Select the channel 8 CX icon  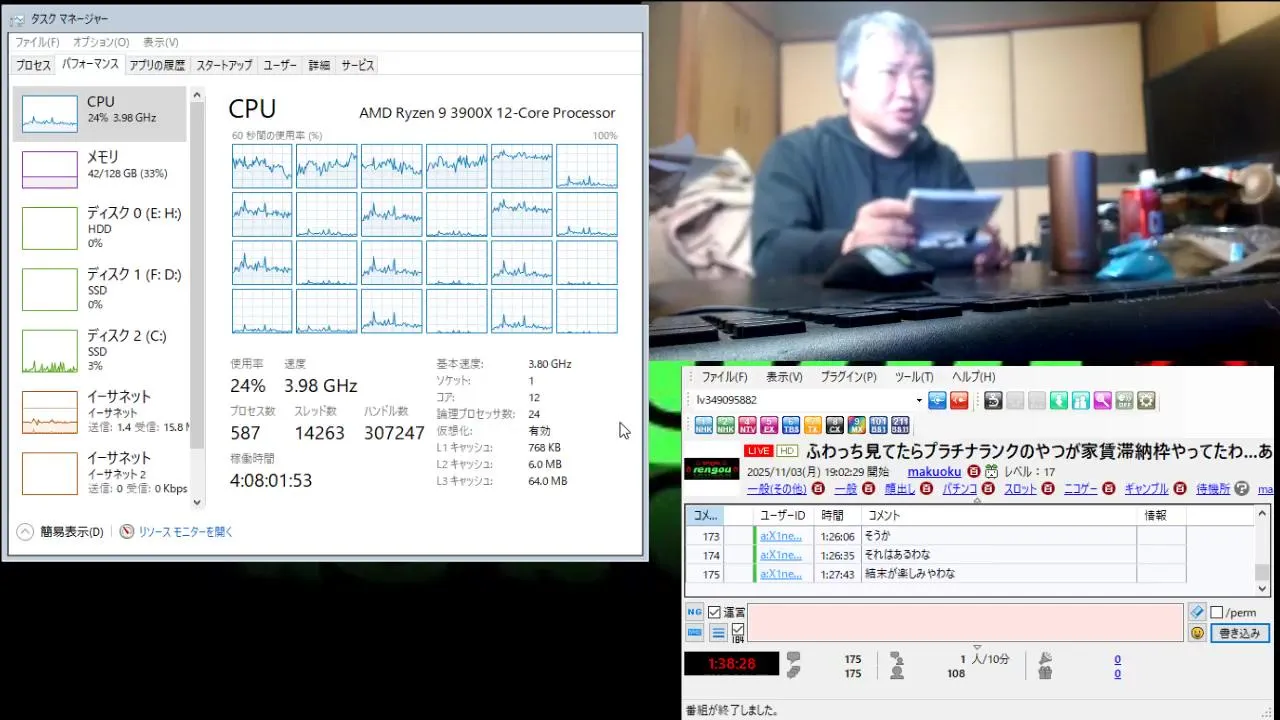[x=835, y=425]
